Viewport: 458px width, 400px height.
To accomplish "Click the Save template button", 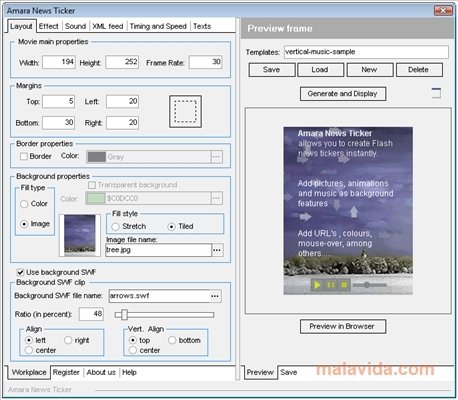I will click(x=272, y=70).
